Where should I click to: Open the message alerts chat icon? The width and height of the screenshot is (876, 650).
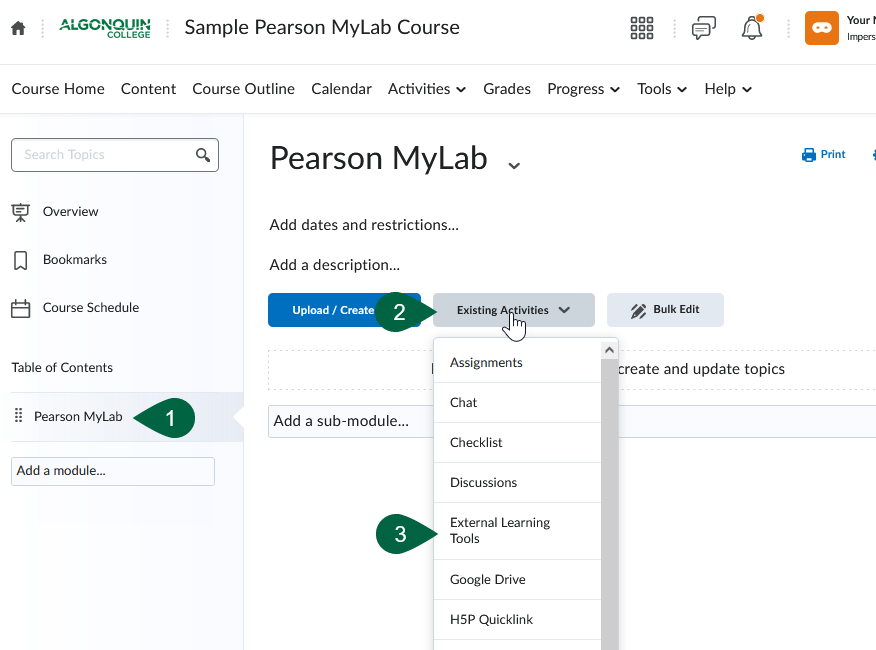[704, 28]
